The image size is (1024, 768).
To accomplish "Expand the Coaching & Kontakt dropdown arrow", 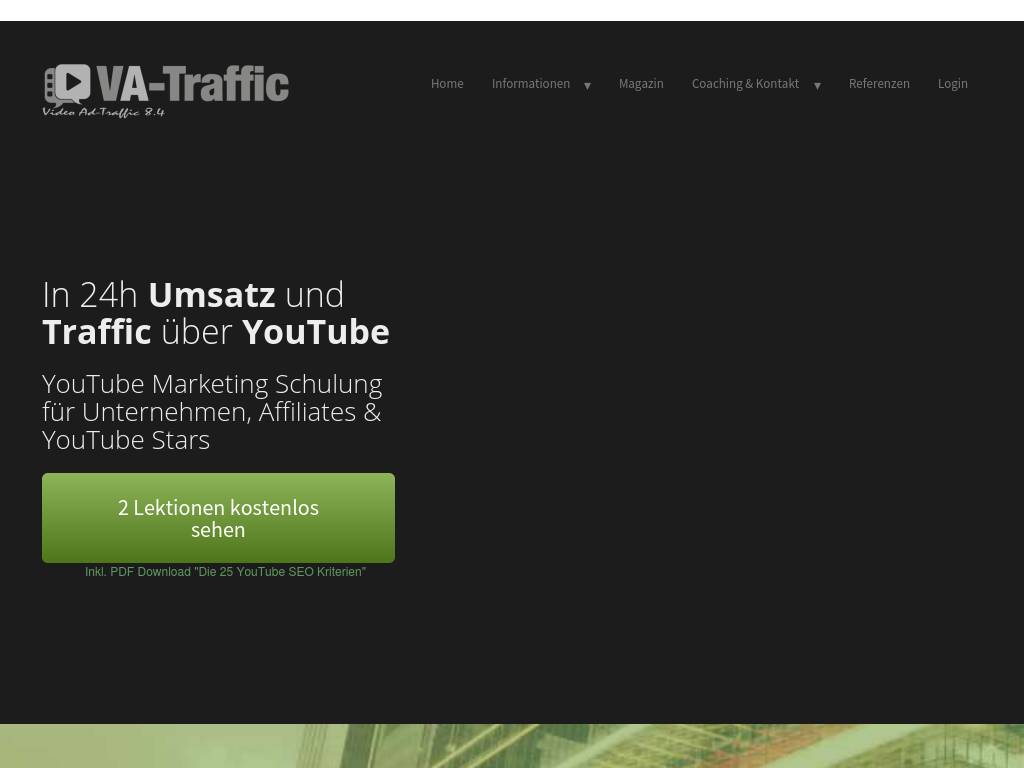I will pyautogui.click(x=817, y=86).
